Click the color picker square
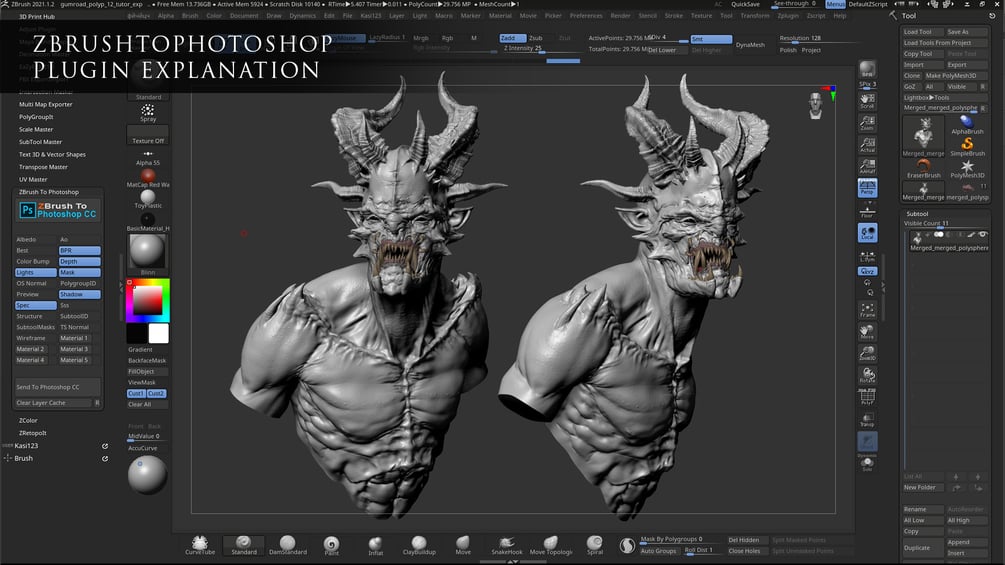This screenshot has width=1005, height=565. tap(147, 300)
